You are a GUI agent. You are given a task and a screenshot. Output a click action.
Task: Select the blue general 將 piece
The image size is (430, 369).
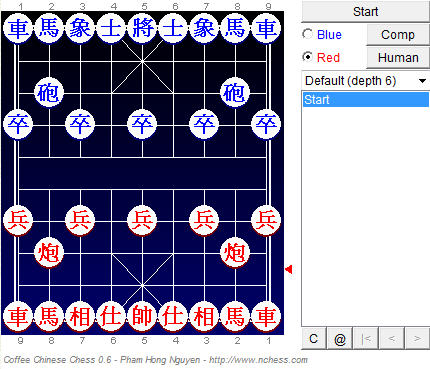click(x=142, y=28)
